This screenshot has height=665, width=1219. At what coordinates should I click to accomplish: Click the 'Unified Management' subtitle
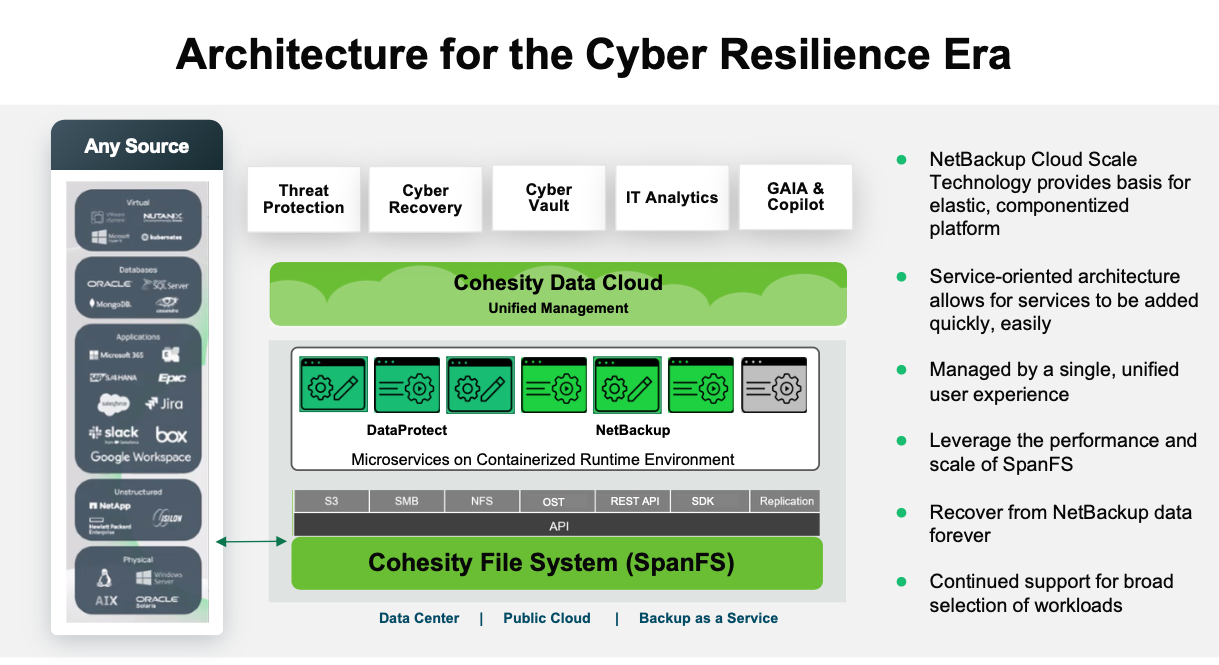(x=558, y=308)
